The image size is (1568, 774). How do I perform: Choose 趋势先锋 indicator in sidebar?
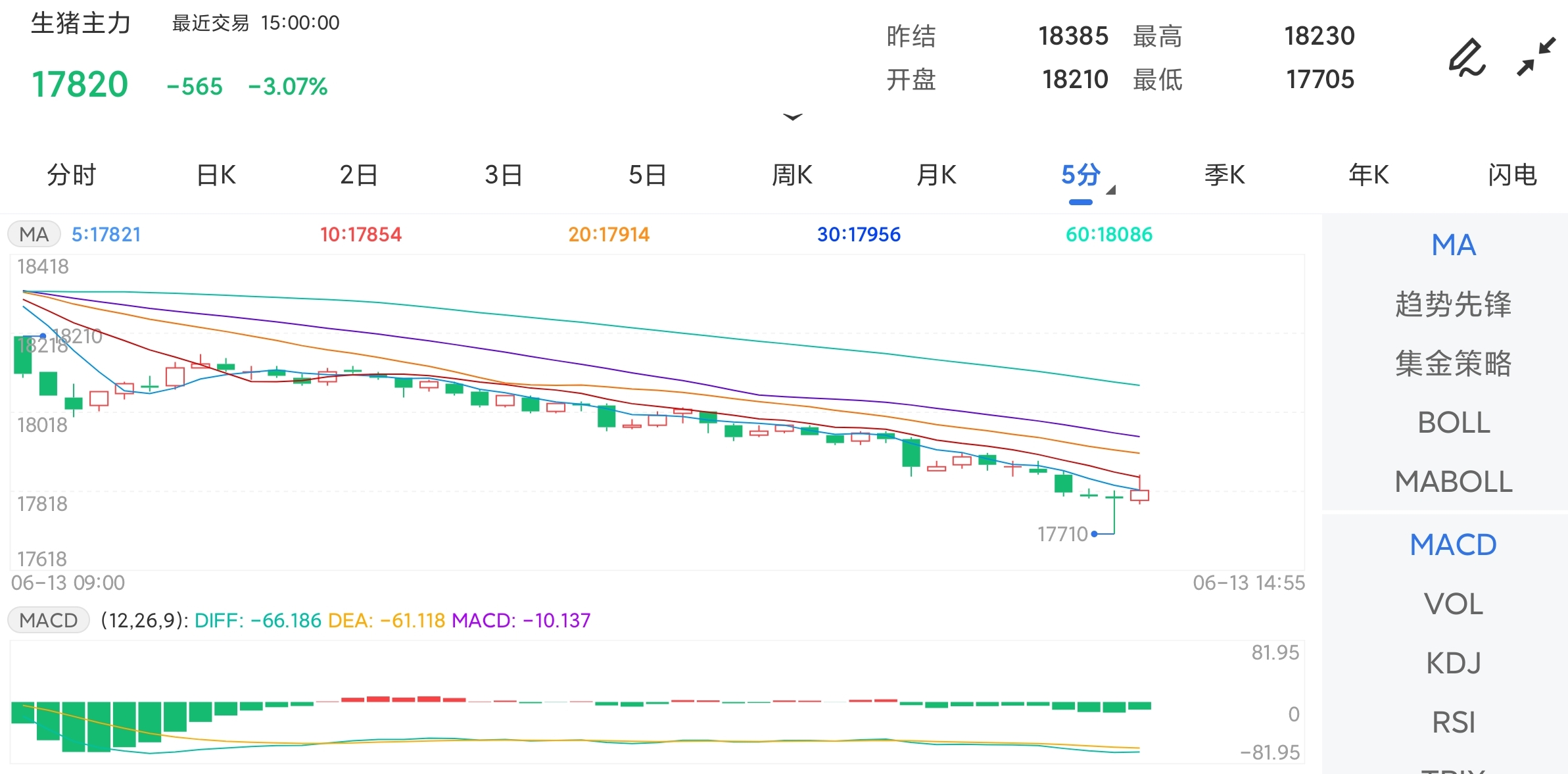click(x=1454, y=304)
